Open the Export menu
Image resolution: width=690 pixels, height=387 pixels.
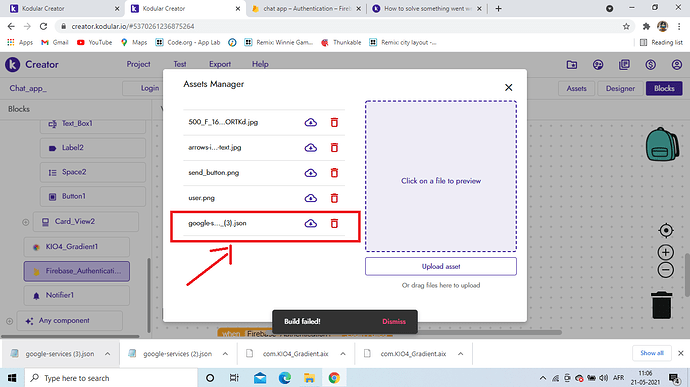[x=220, y=64]
